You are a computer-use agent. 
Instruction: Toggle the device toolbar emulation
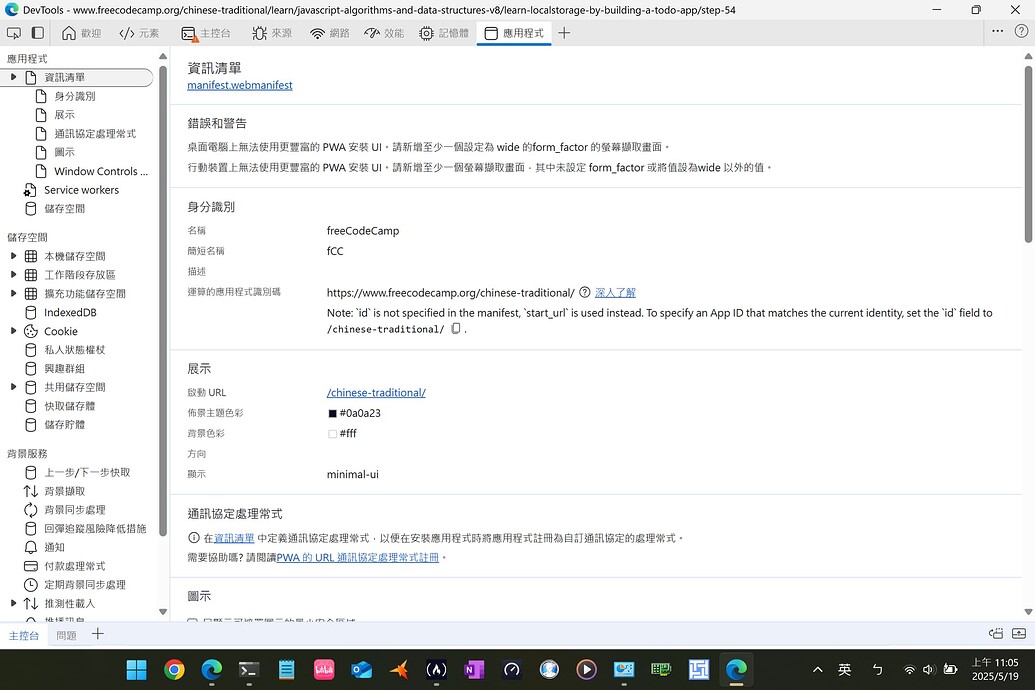click(x=37, y=33)
